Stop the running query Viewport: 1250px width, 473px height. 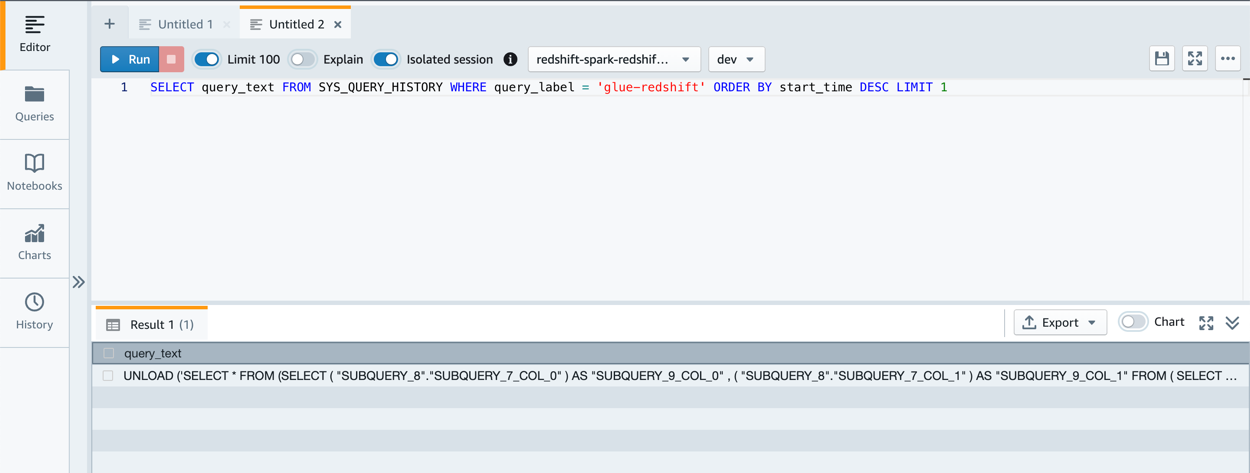172,59
